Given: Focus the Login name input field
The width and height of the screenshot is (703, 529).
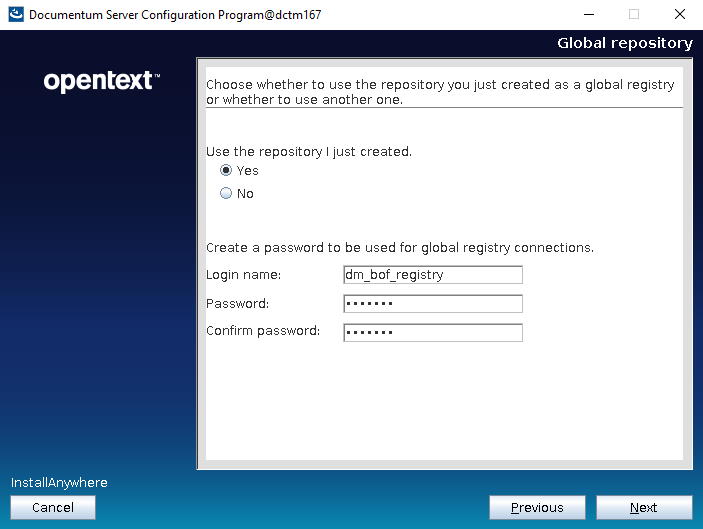Looking at the screenshot, I should tap(432, 275).
